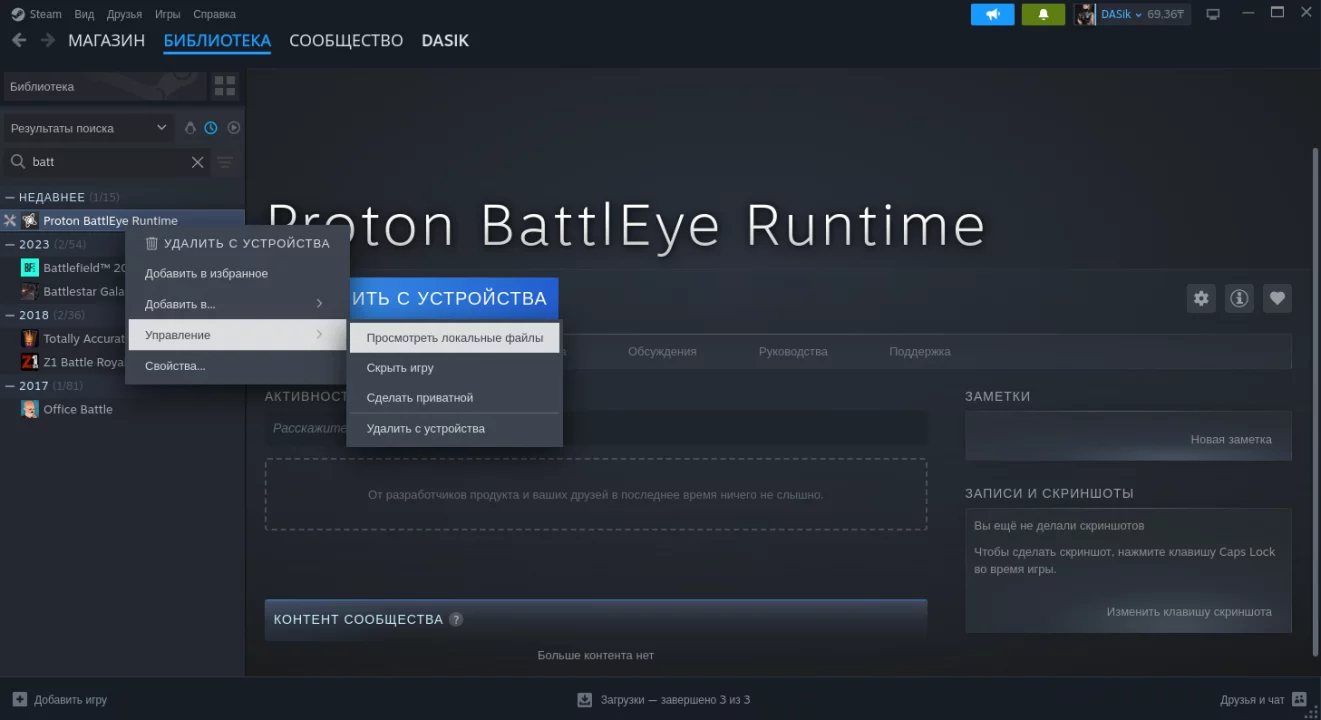Select Battlestar Galactica entry icon
Image resolution: width=1321 pixels, height=720 pixels.
pos(30,292)
